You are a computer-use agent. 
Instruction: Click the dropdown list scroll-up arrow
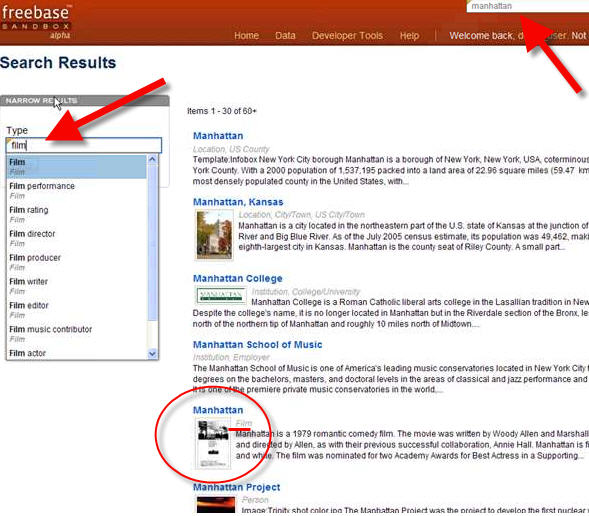coord(152,159)
